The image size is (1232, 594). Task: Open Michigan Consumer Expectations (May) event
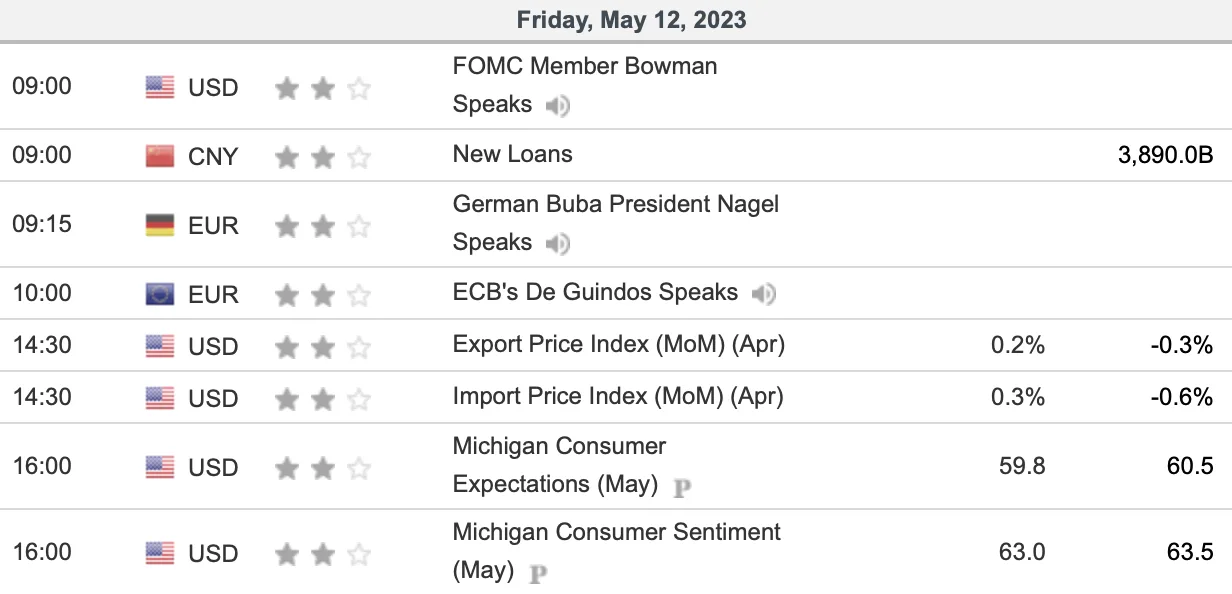(560, 465)
